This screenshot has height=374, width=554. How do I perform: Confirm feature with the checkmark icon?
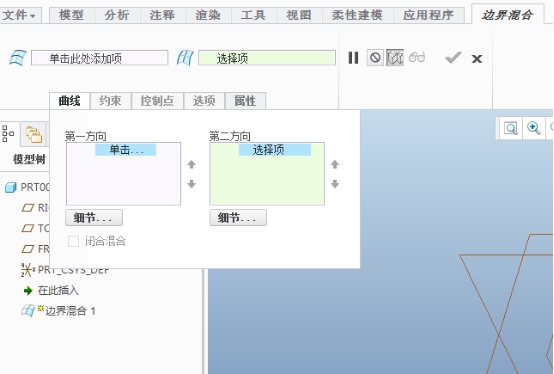[x=453, y=58]
